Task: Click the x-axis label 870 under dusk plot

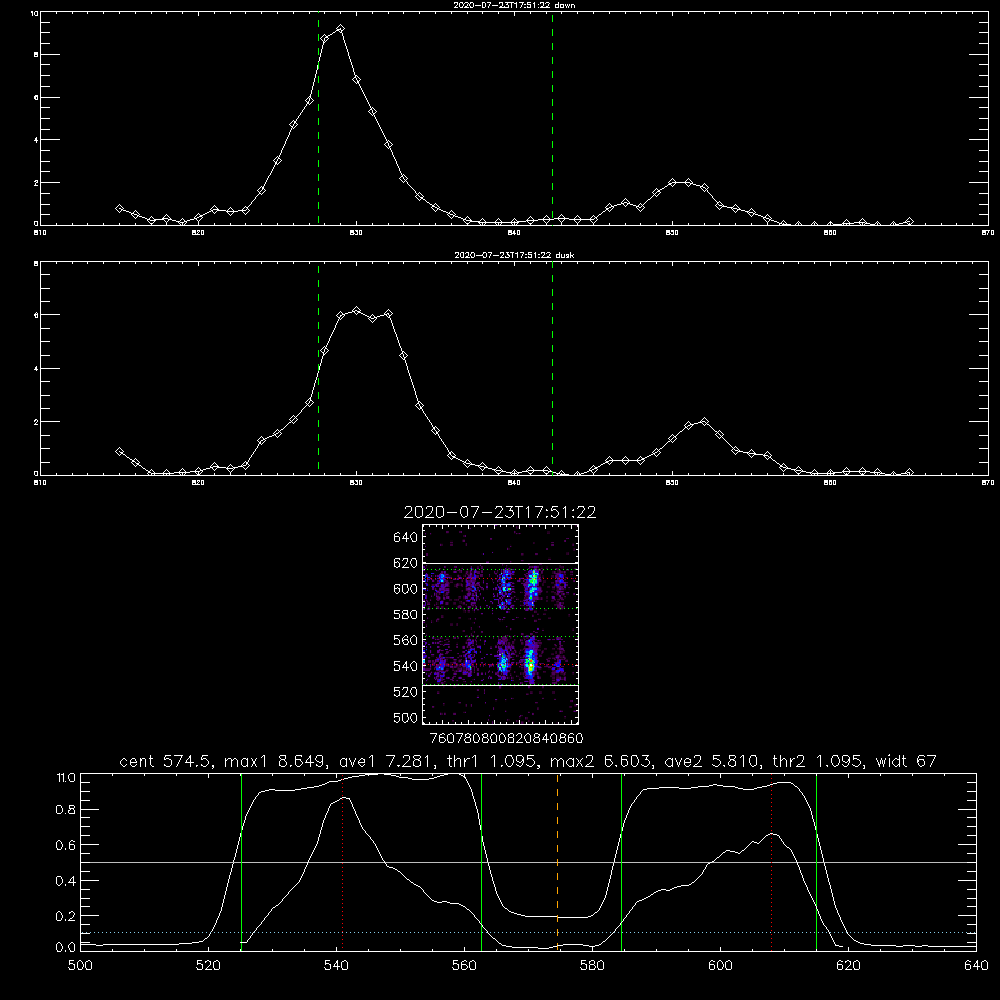Action: click(x=987, y=483)
